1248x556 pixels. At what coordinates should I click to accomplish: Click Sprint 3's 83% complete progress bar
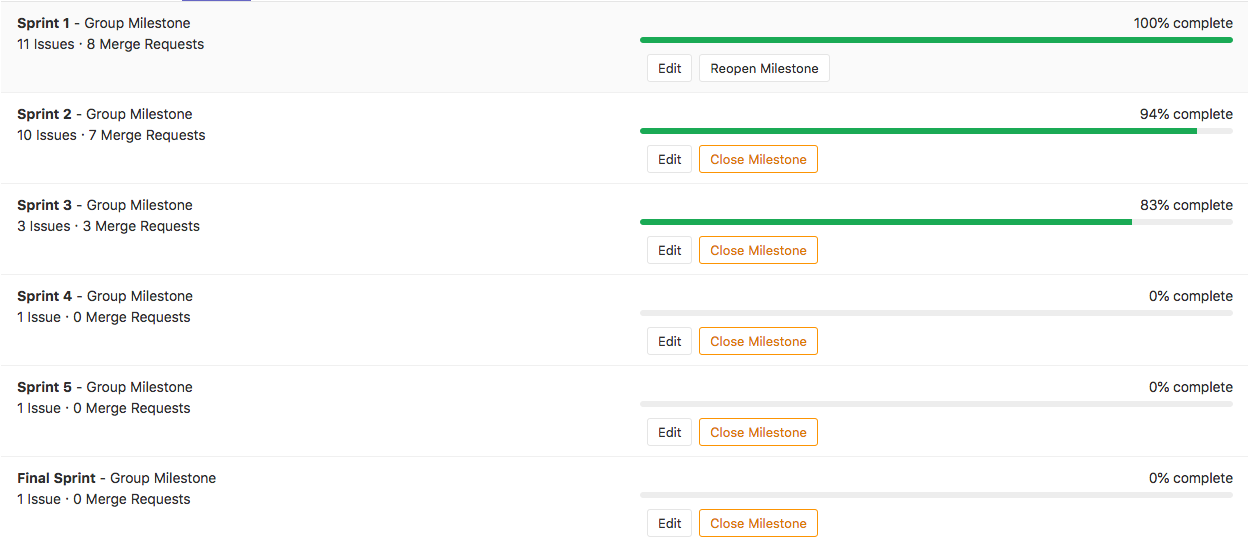(936, 222)
